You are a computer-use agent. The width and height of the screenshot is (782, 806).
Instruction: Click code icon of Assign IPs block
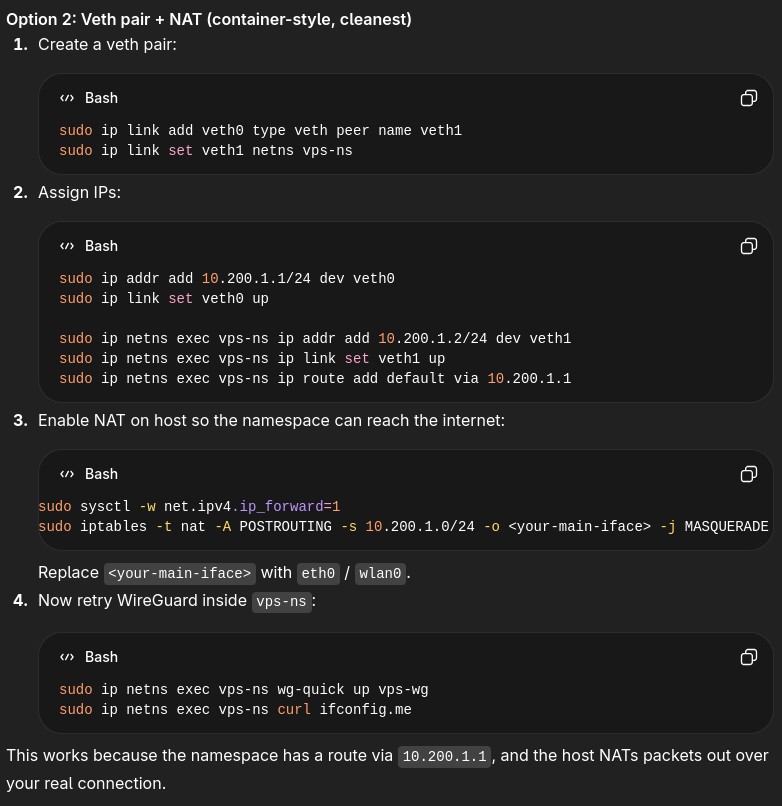(x=67, y=246)
